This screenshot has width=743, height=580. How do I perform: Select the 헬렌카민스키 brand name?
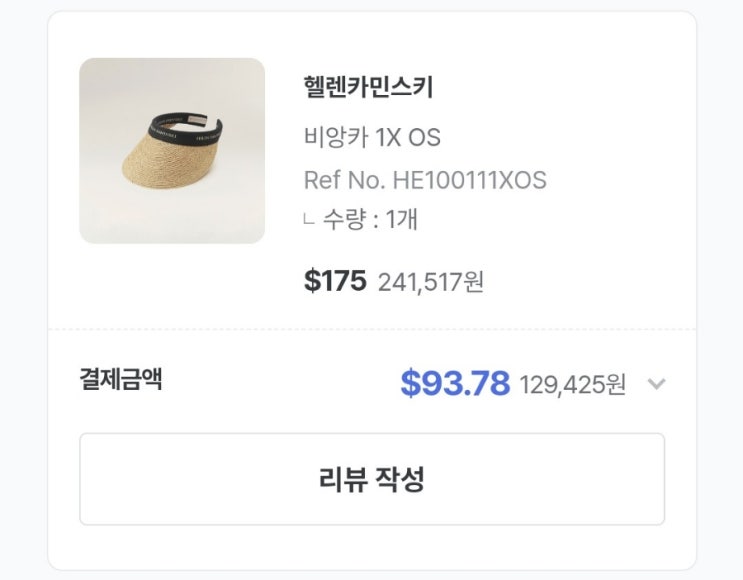[368, 88]
